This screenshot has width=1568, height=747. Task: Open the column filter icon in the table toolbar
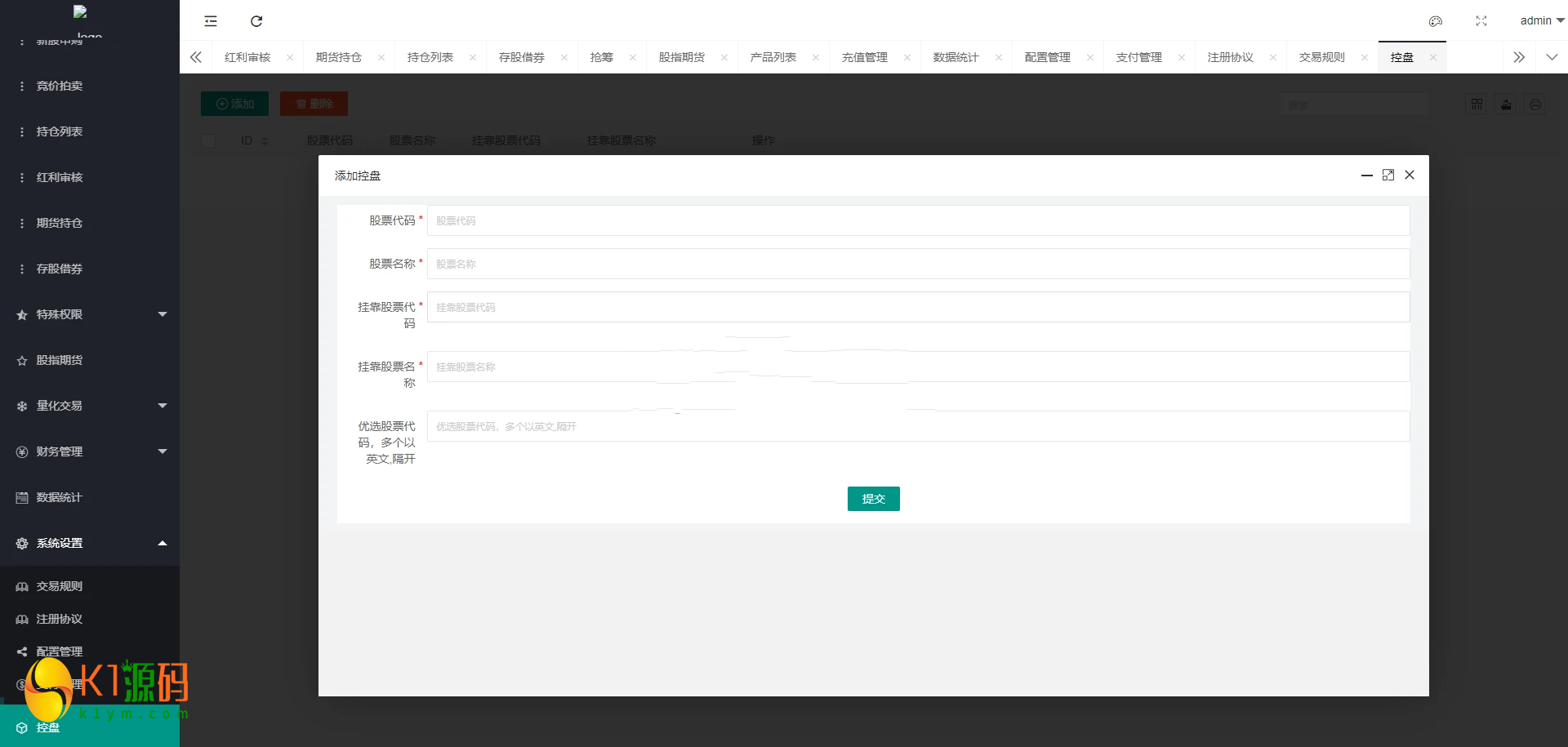coord(1477,104)
